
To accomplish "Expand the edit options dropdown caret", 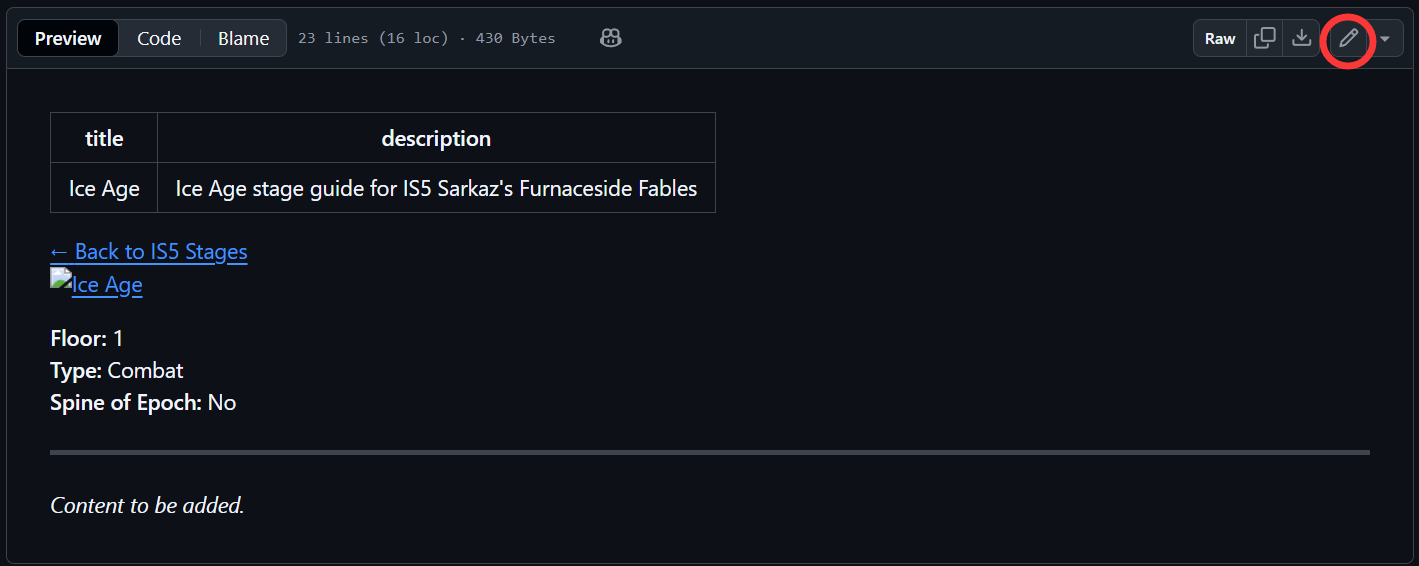I will 1385,38.
